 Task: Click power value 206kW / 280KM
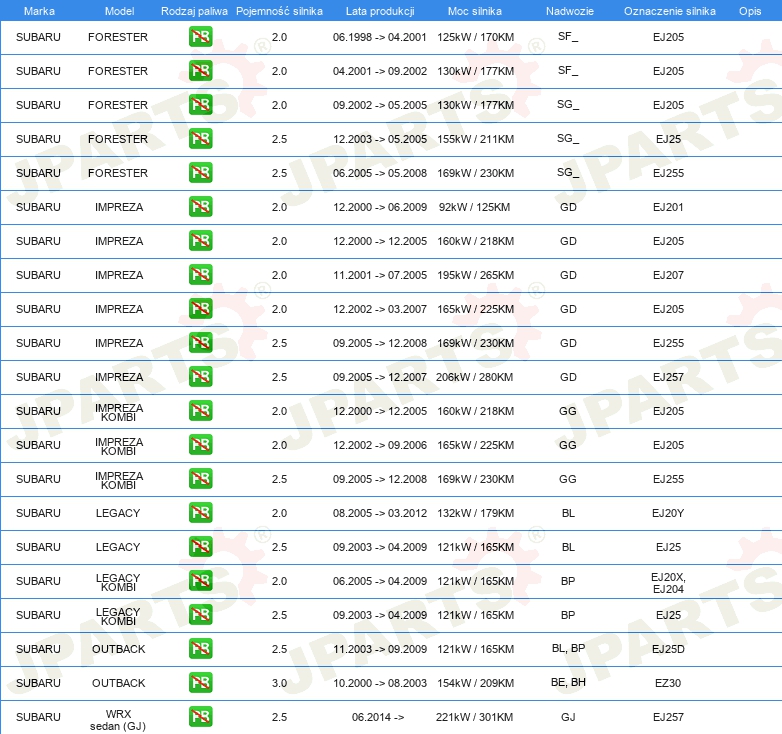point(474,377)
